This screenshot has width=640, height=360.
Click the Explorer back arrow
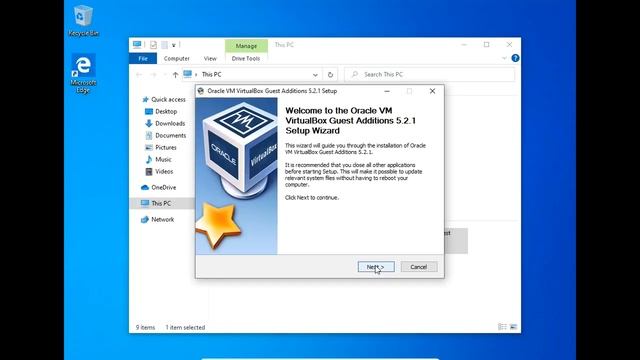tap(139, 75)
